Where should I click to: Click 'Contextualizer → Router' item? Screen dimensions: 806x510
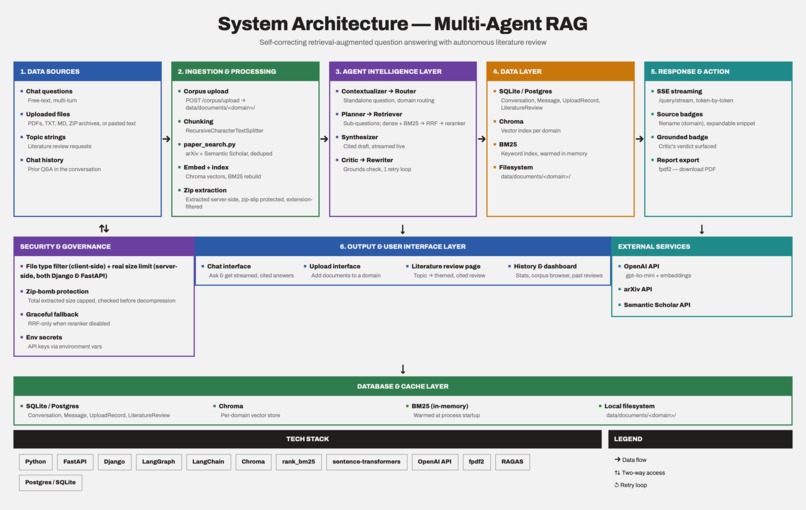pos(379,91)
